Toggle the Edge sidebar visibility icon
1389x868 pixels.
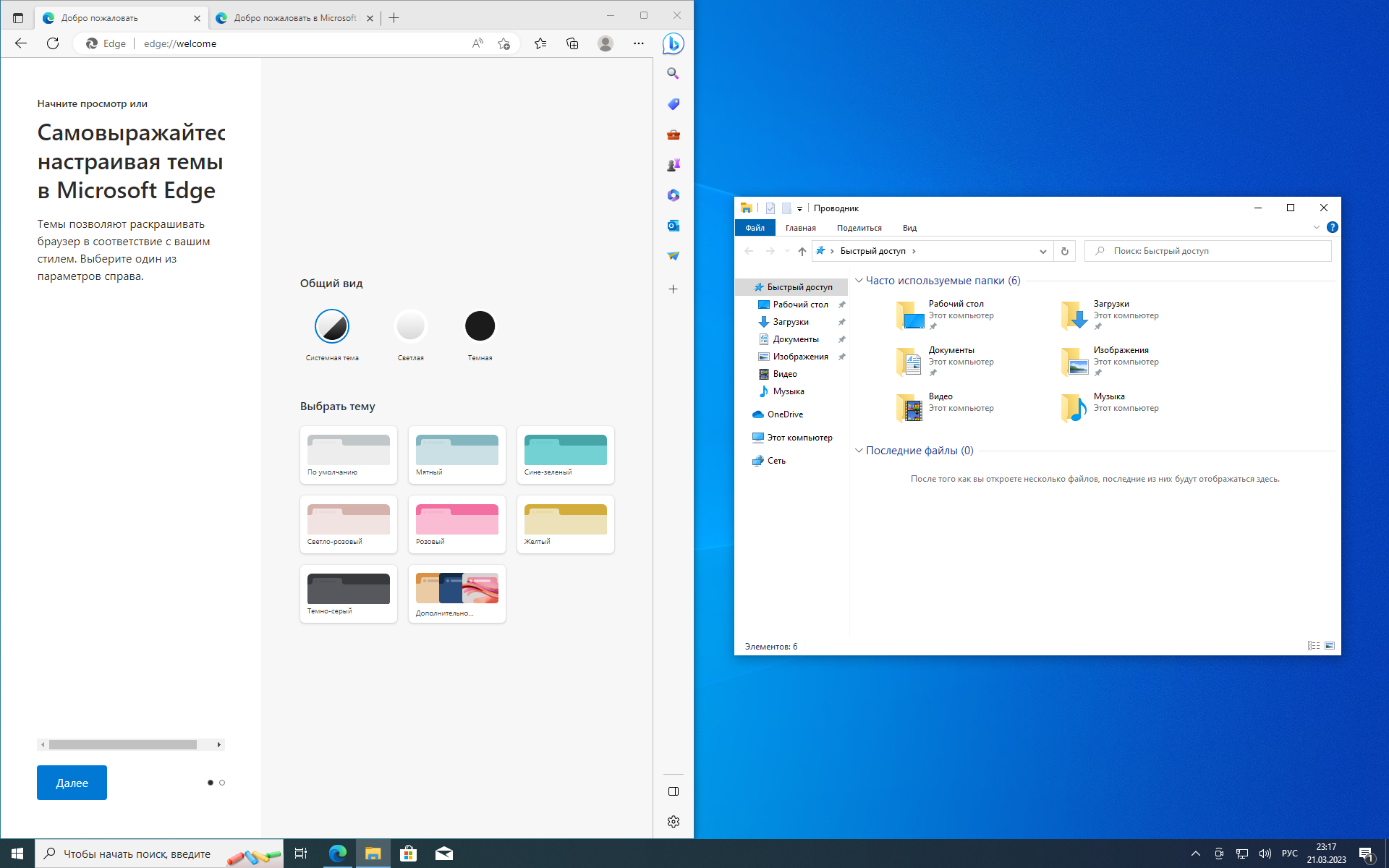(x=674, y=791)
